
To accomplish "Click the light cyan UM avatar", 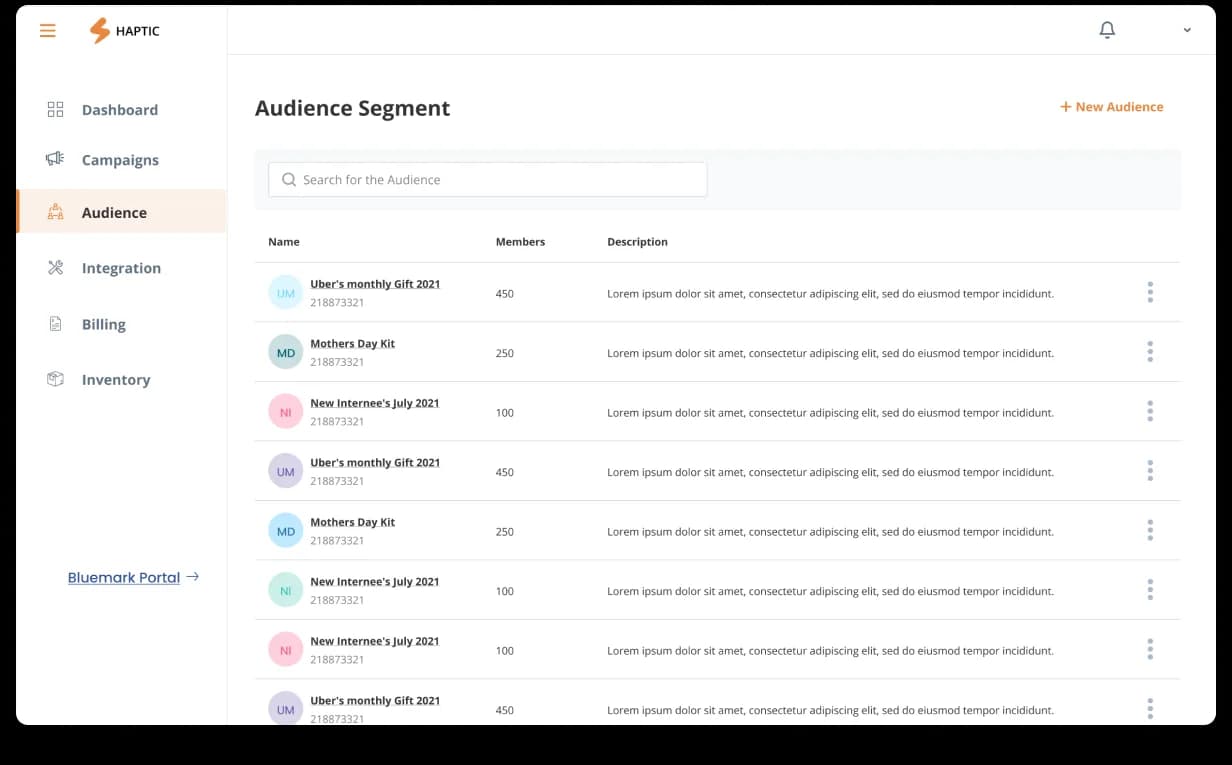I will 286,293.
